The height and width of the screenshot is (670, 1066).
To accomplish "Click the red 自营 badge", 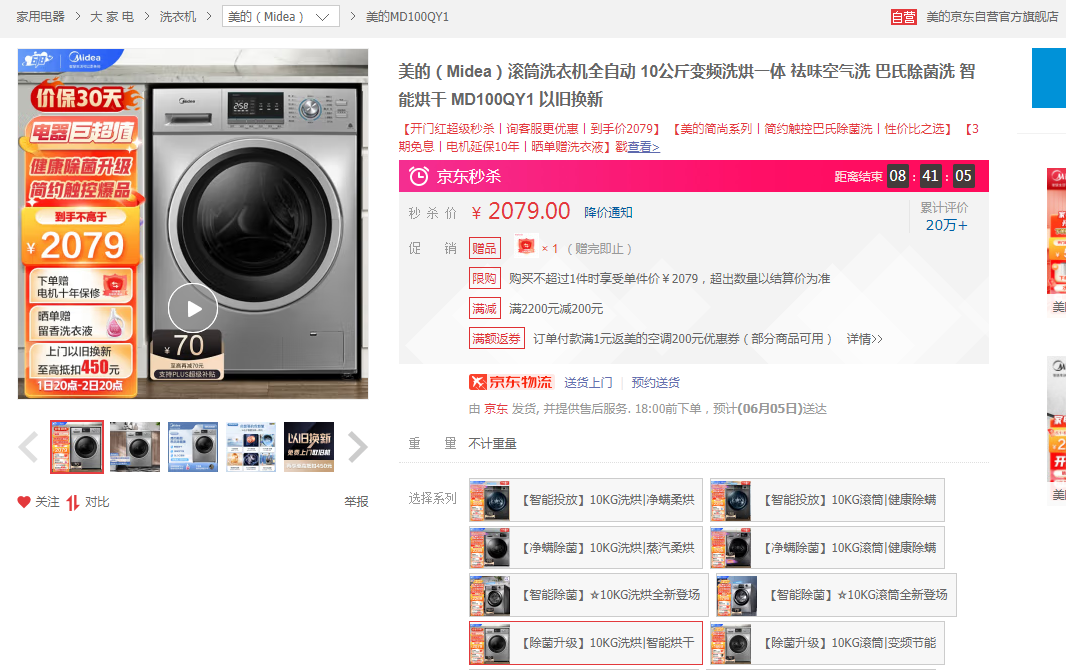I will 904,17.
